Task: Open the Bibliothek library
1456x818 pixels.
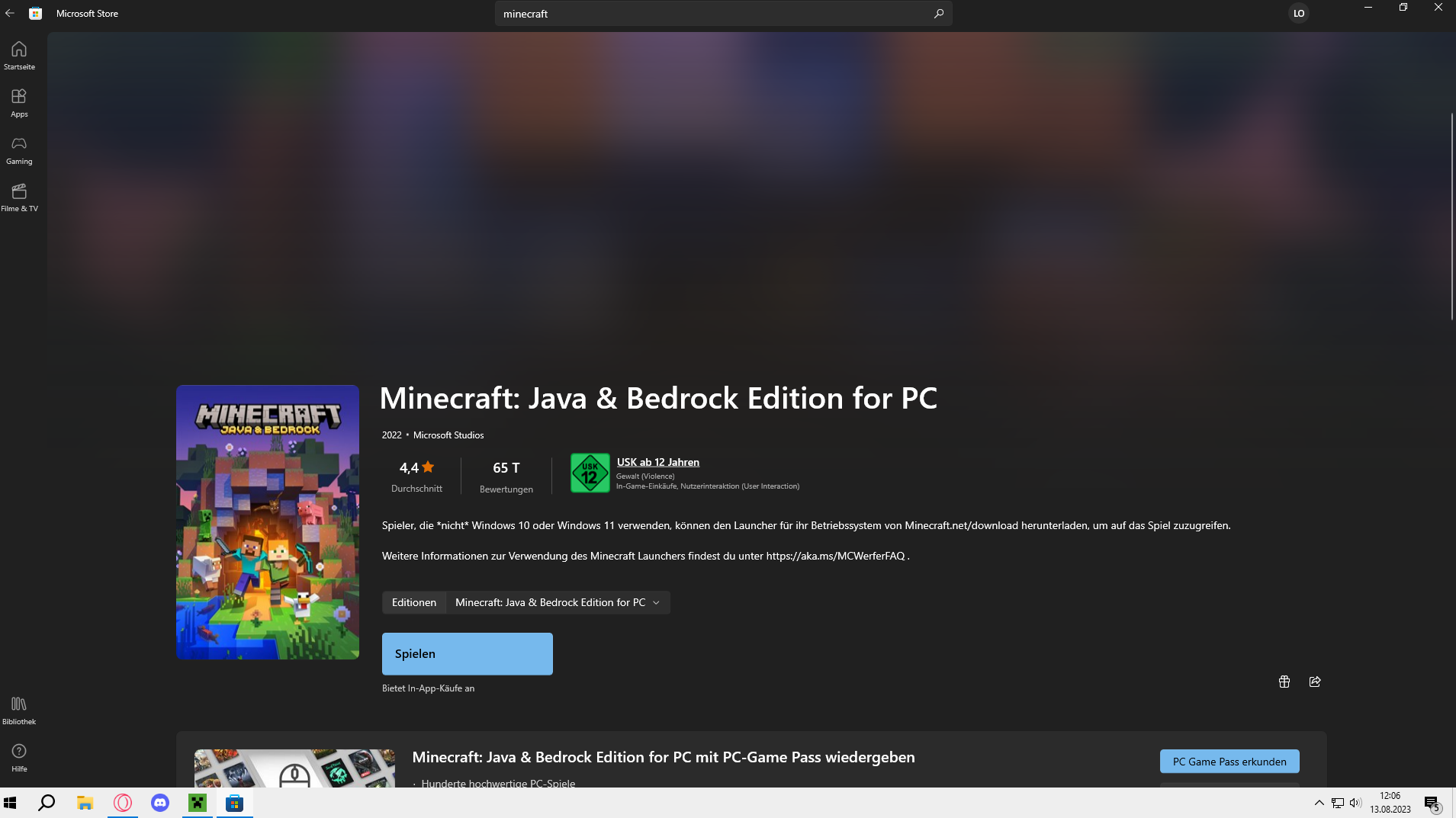Action: click(x=19, y=711)
